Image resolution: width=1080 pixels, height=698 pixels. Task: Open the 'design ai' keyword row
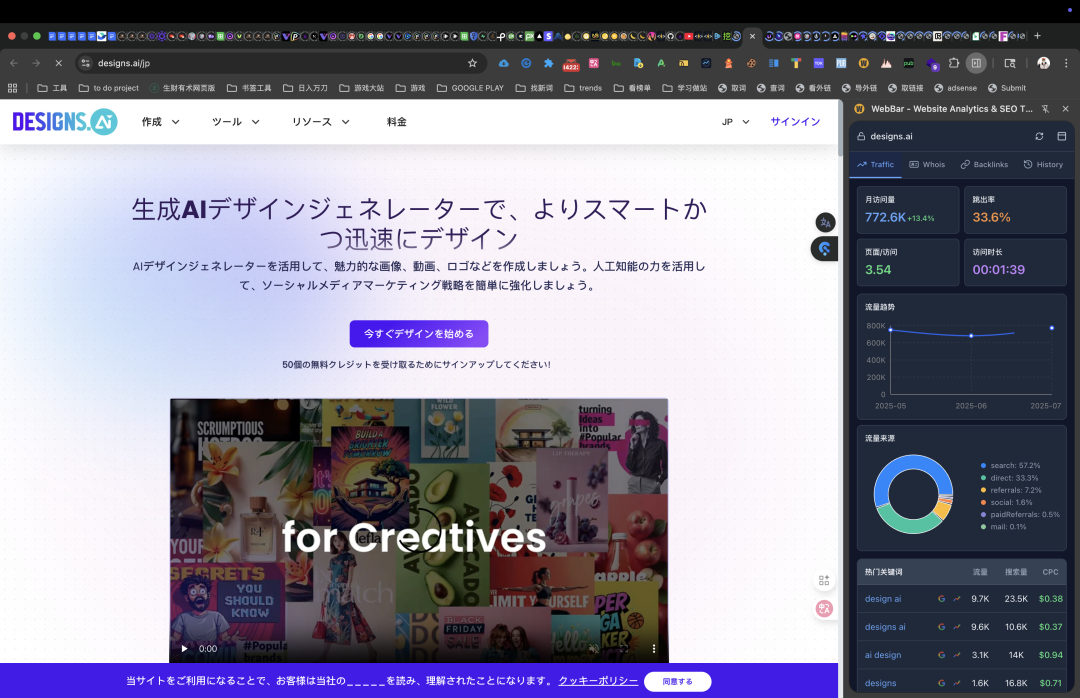coord(962,599)
